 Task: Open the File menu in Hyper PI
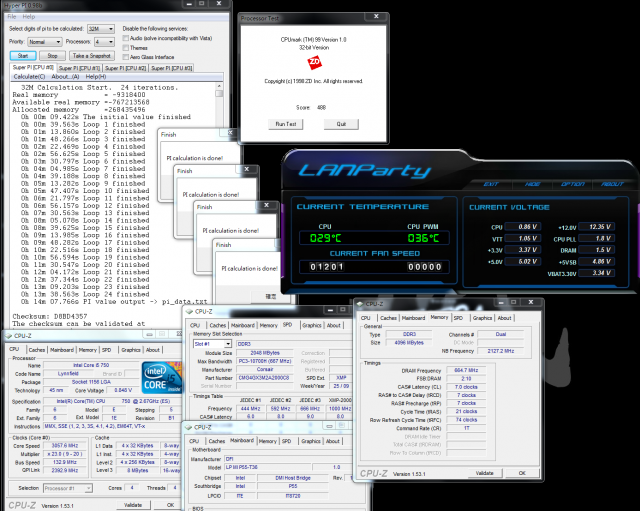(12, 17)
